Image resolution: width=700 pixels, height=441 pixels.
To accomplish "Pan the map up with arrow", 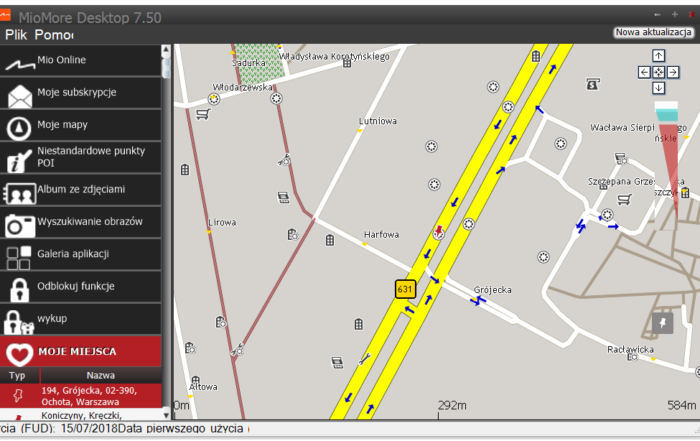I will coord(658,56).
